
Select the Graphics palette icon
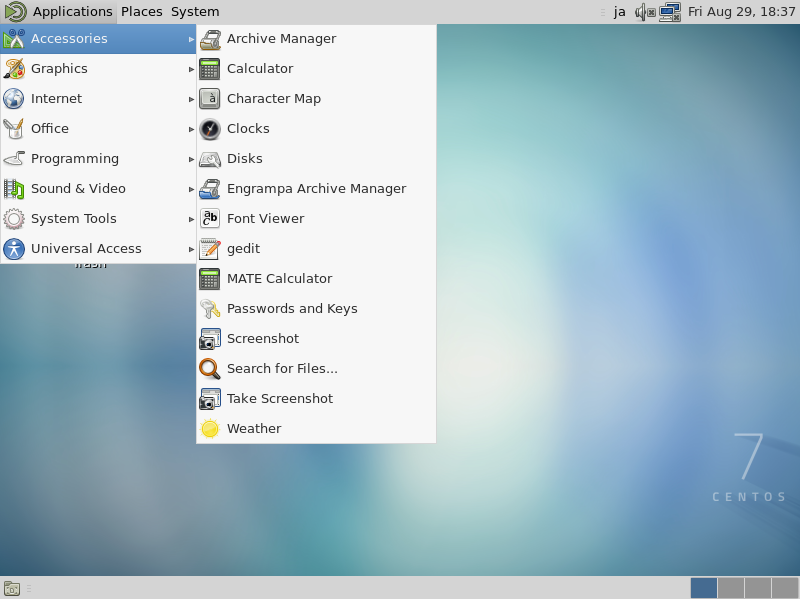click(14, 69)
